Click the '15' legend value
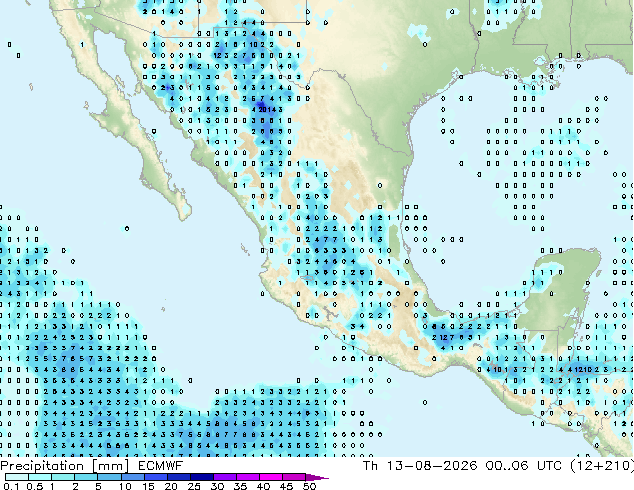Image resolution: width=634 pixels, height=490 pixels. click(148, 486)
